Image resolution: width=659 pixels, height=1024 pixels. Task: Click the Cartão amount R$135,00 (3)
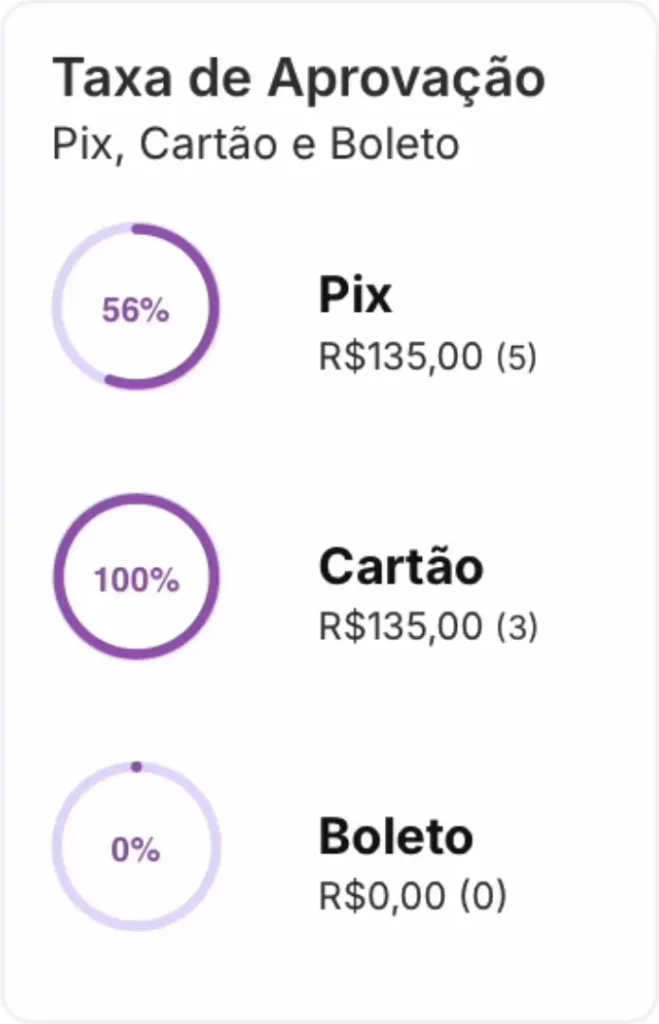click(x=428, y=626)
